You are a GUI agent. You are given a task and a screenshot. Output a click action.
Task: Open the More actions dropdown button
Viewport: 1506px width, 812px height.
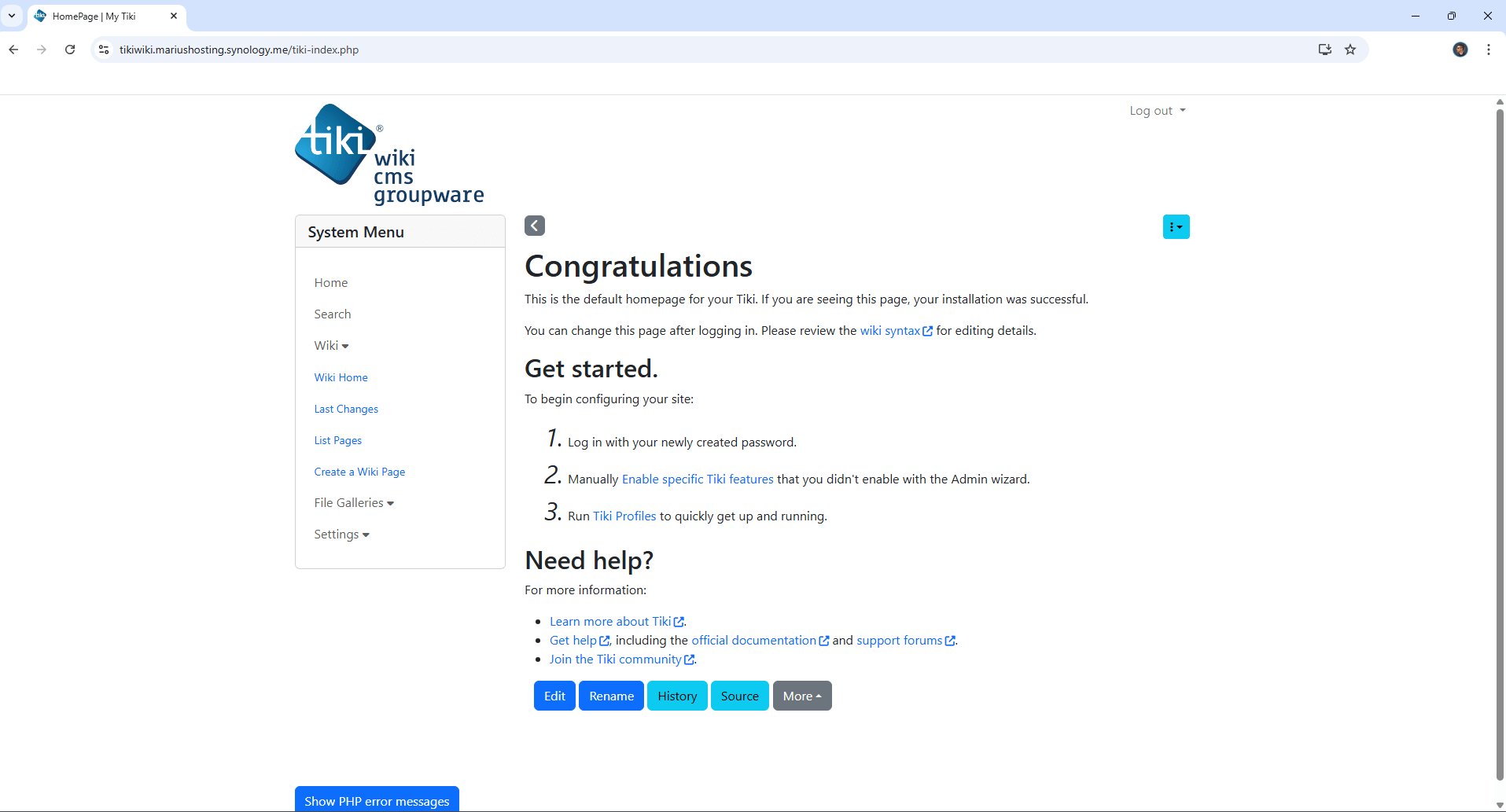pos(801,696)
